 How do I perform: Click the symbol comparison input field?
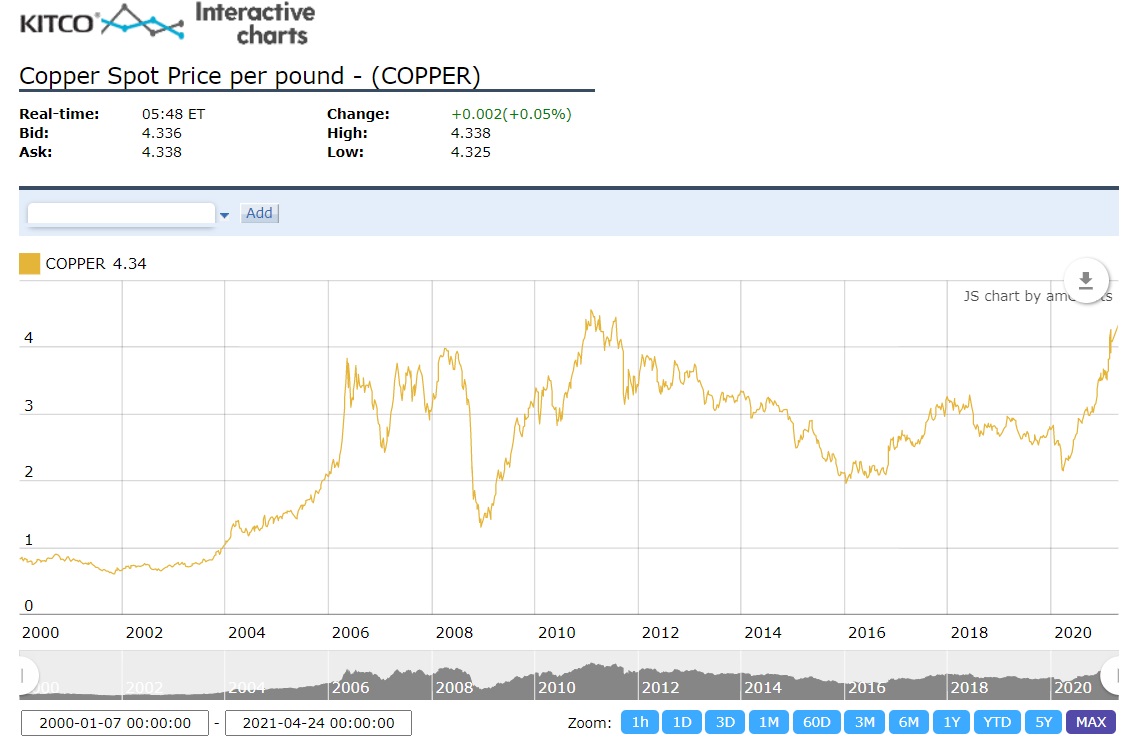point(121,213)
